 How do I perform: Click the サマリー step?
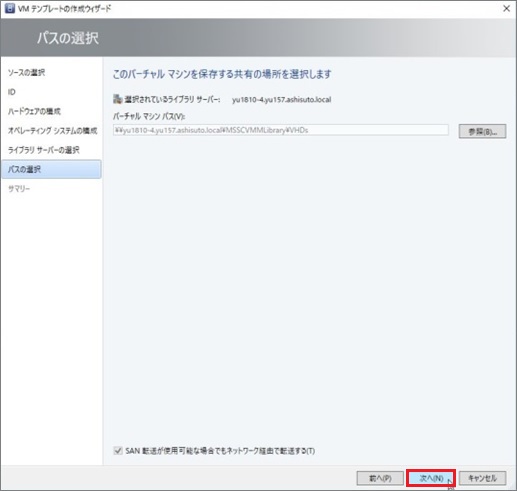(19, 189)
